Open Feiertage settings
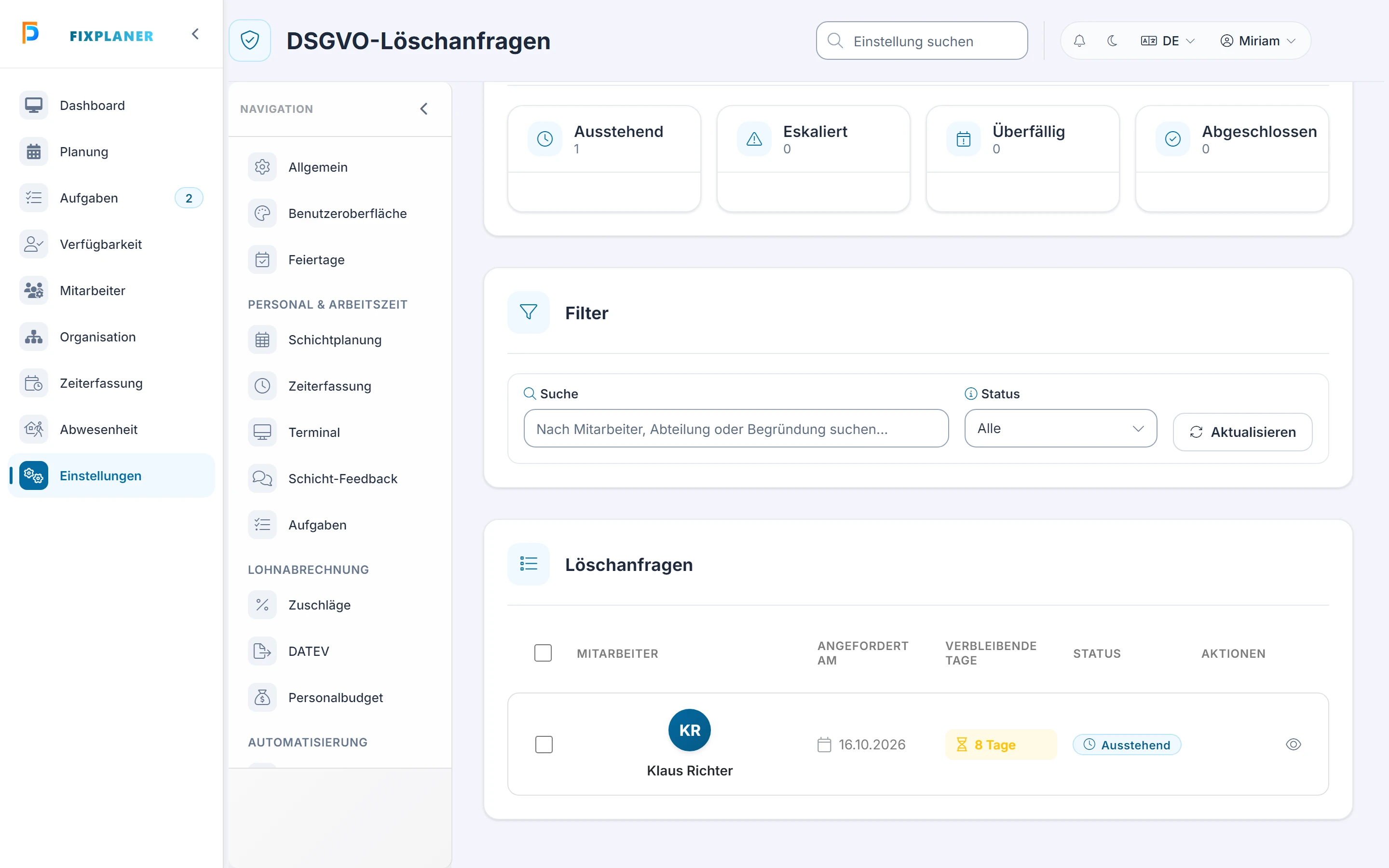Viewport: 1389px width, 868px height. (340, 259)
